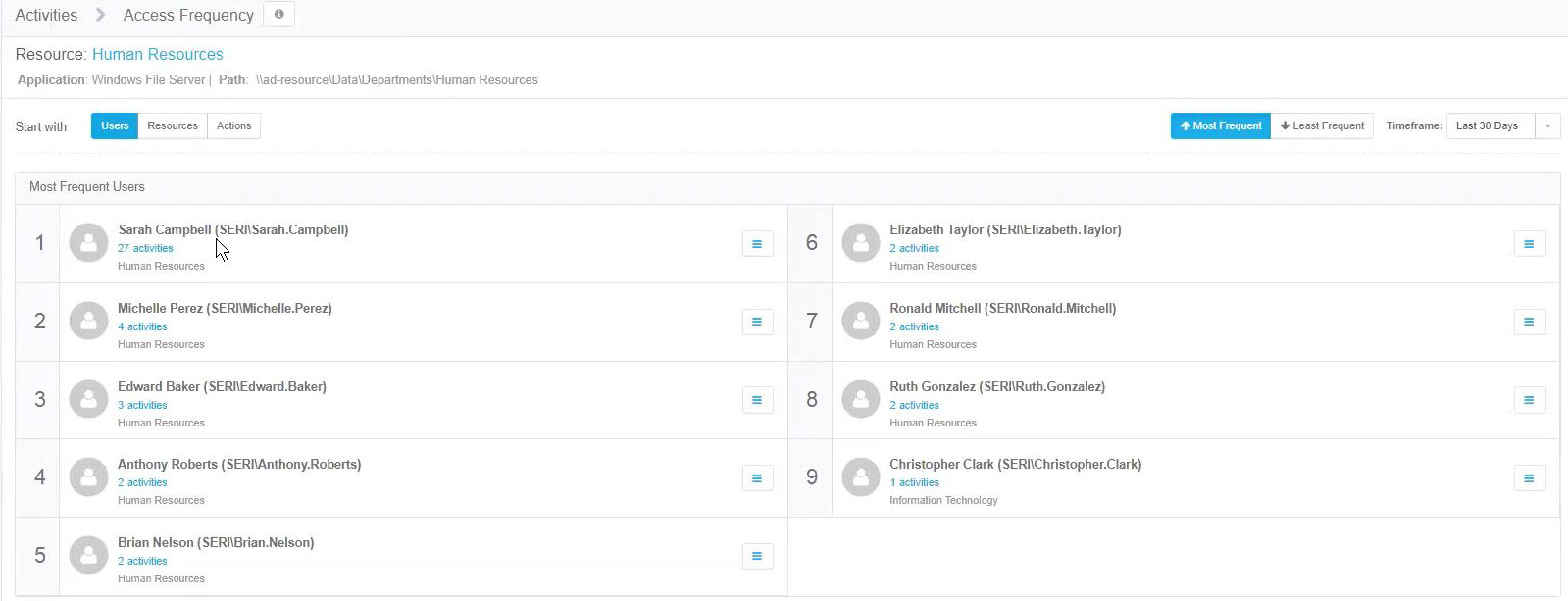Open the Human Resources resource link

[157, 55]
